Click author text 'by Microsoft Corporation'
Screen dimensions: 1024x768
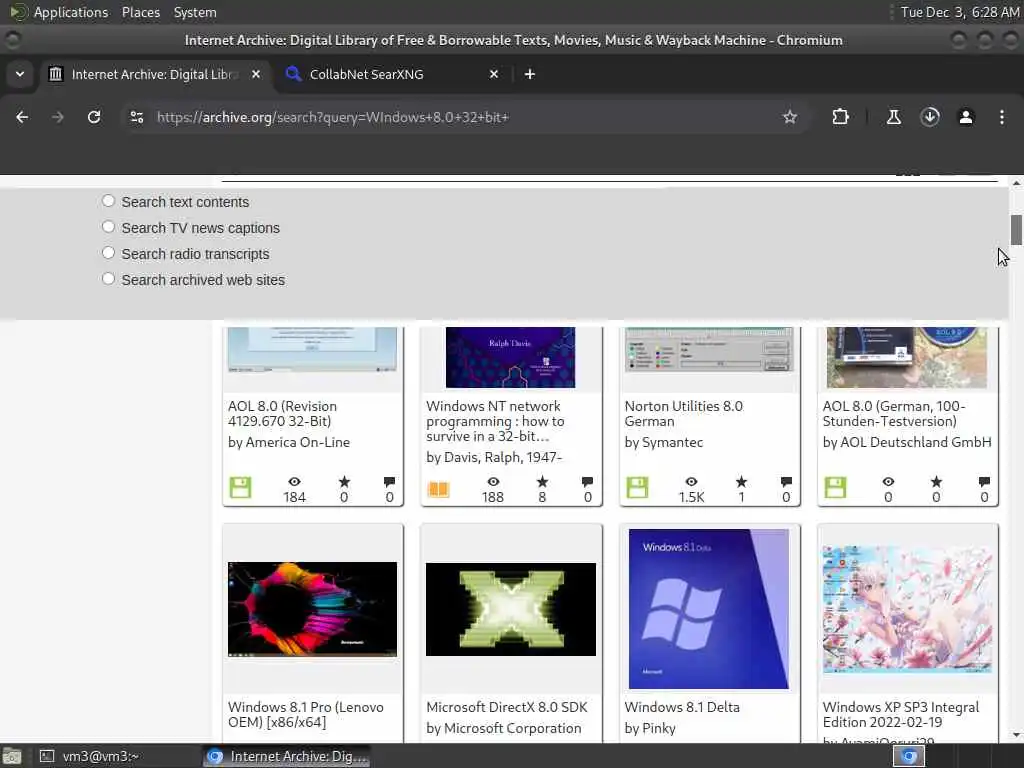(x=504, y=728)
